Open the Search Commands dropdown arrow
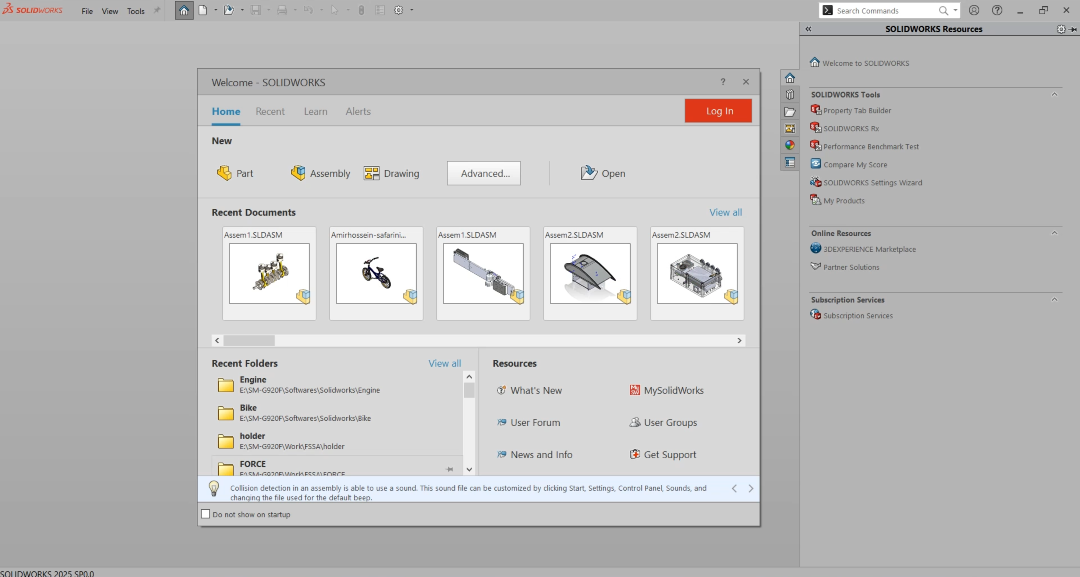1080x577 pixels. pos(955,10)
